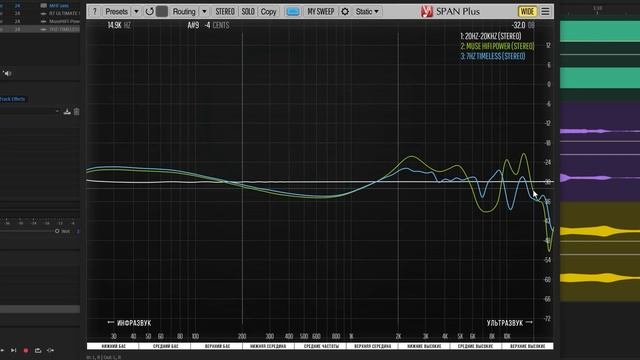
Task: Click the A#9 note readout
Action: [x=193, y=25]
